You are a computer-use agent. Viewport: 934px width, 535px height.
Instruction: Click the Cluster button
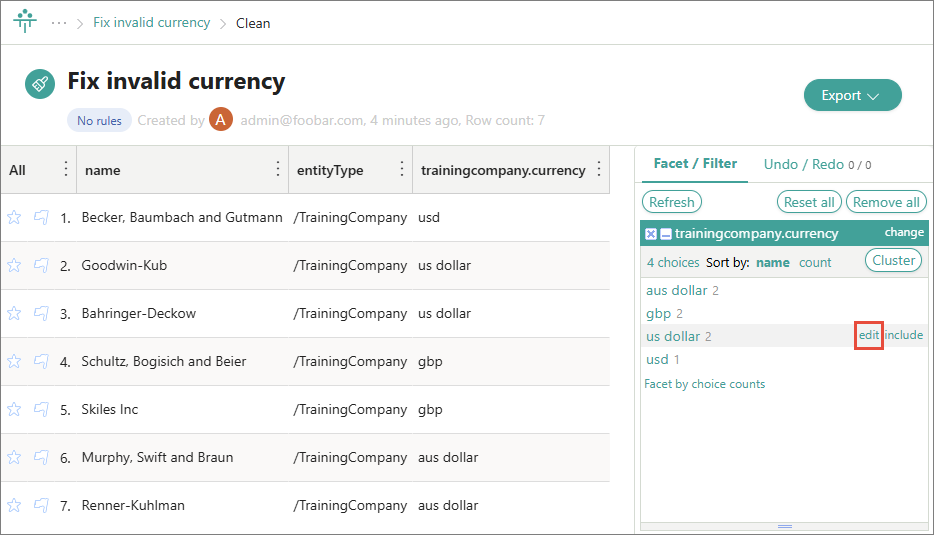coord(893,260)
